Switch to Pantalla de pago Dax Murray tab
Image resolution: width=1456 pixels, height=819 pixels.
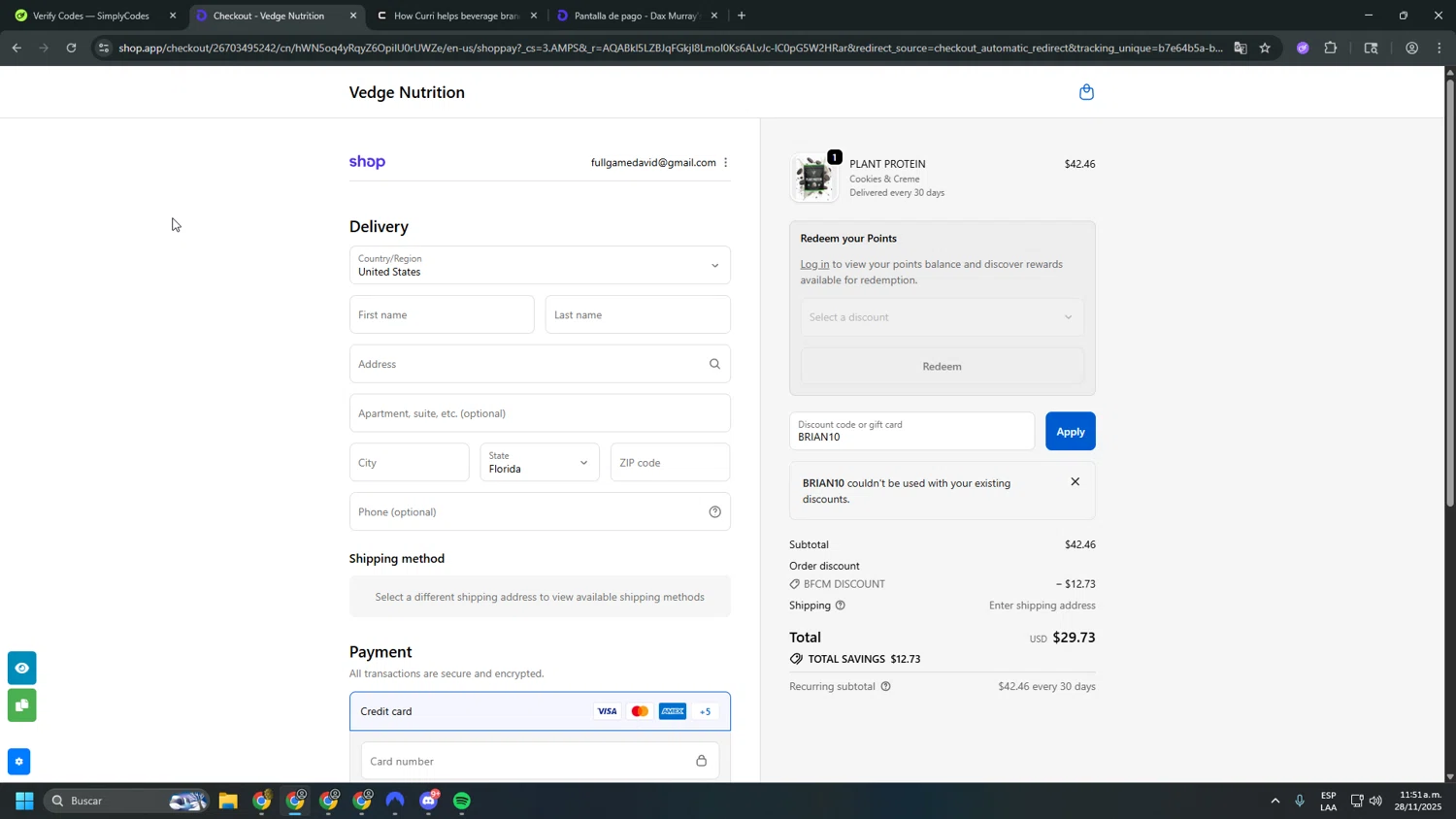(635, 16)
